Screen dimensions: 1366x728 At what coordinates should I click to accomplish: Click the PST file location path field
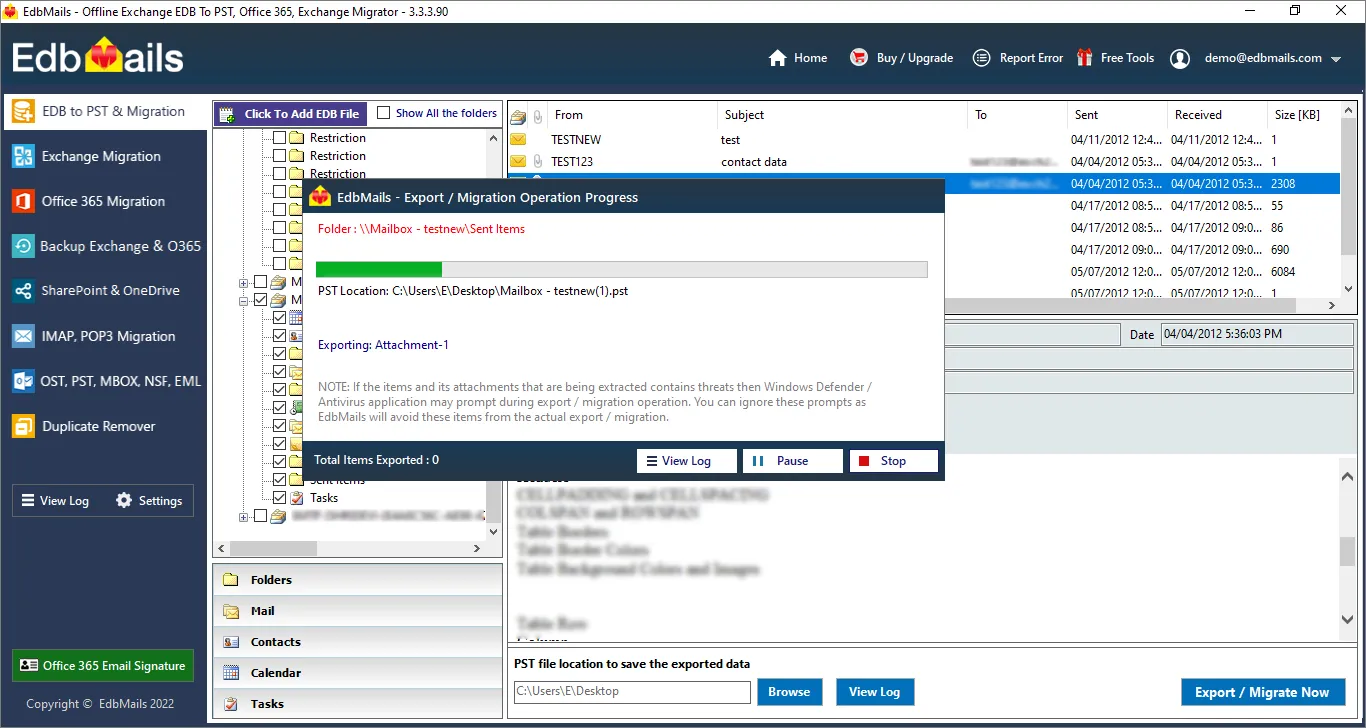632,692
